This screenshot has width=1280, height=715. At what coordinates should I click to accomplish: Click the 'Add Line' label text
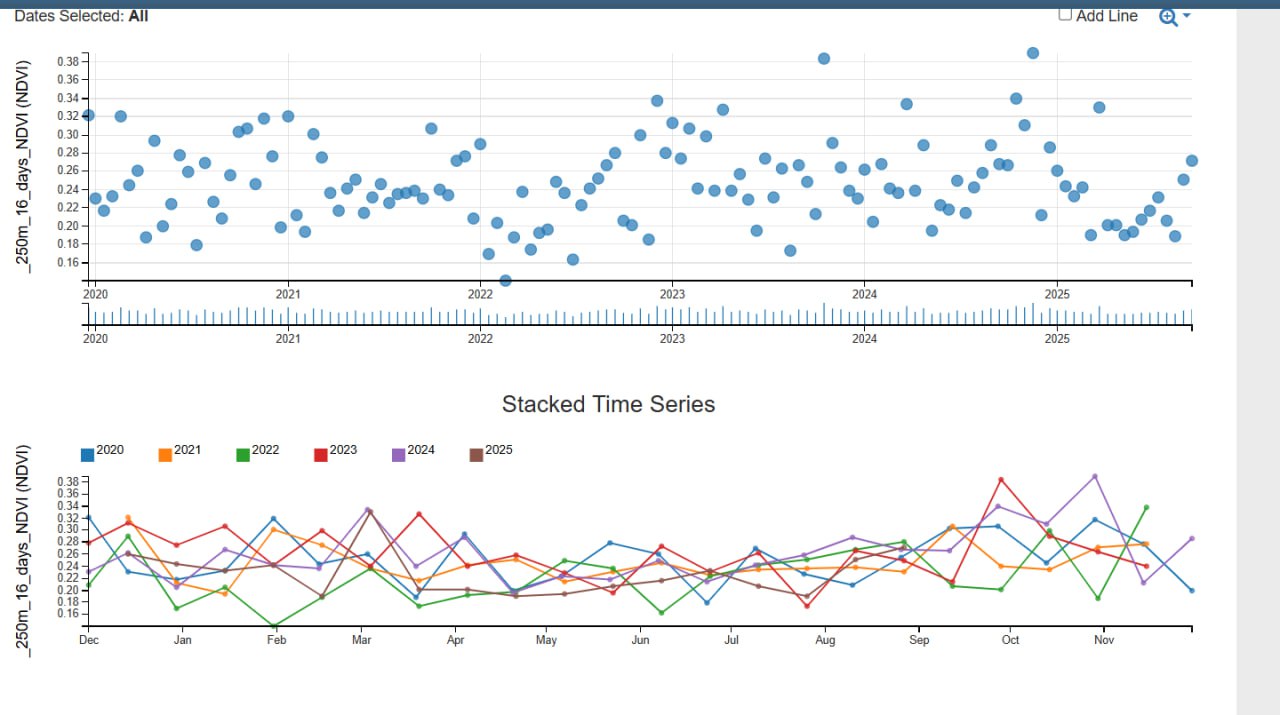pos(1107,16)
